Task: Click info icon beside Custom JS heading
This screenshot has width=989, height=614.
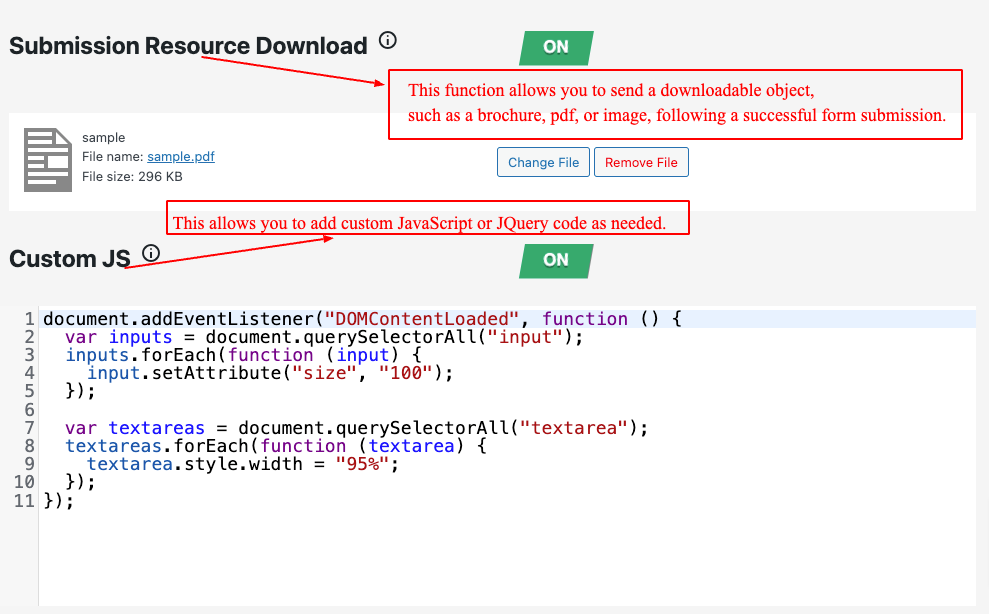Action: click(151, 253)
